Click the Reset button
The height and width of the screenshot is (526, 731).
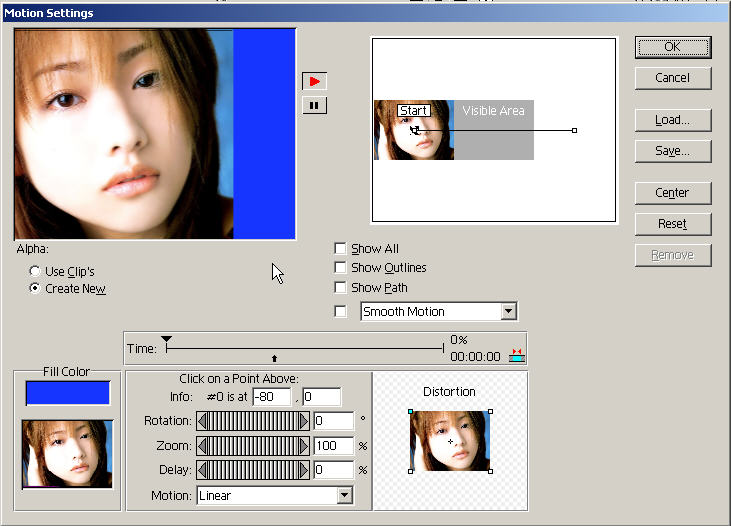point(673,224)
